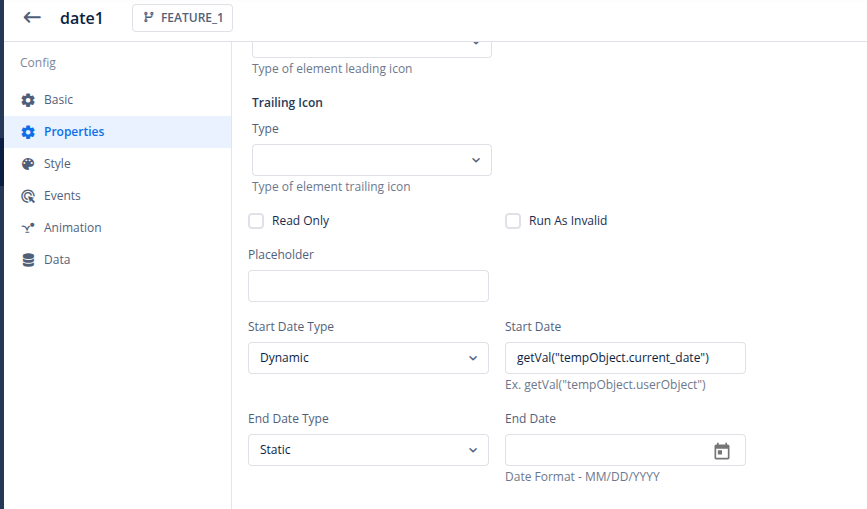Viewport: 867px width, 509px height.
Task: Click the Events cursor icon
Action: [x=28, y=196]
